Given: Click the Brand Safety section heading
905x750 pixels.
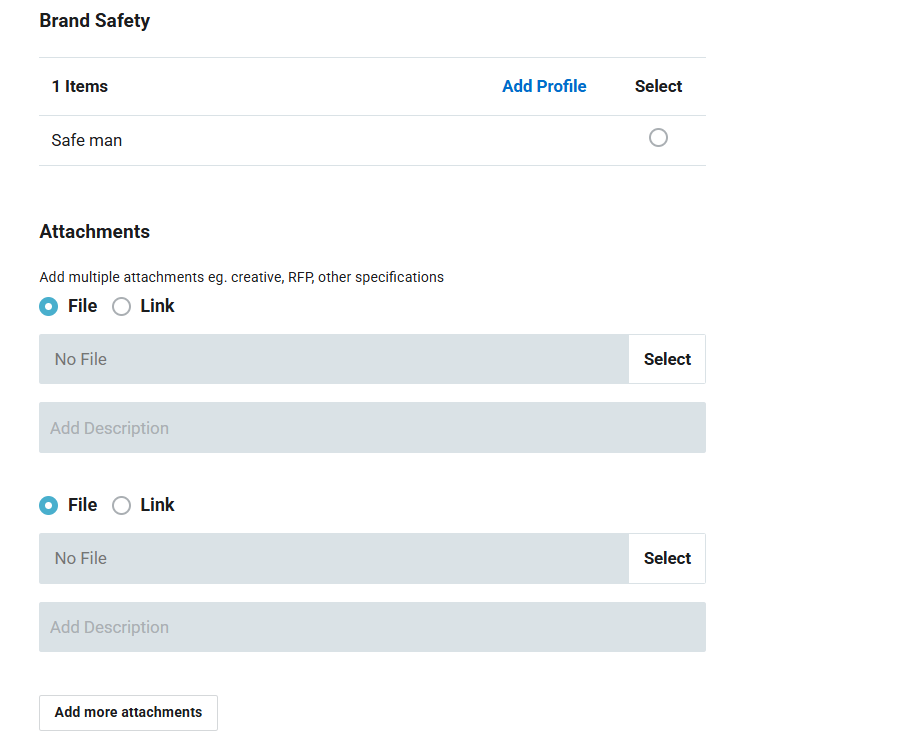Looking at the screenshot, I should [x=95, y=20].
